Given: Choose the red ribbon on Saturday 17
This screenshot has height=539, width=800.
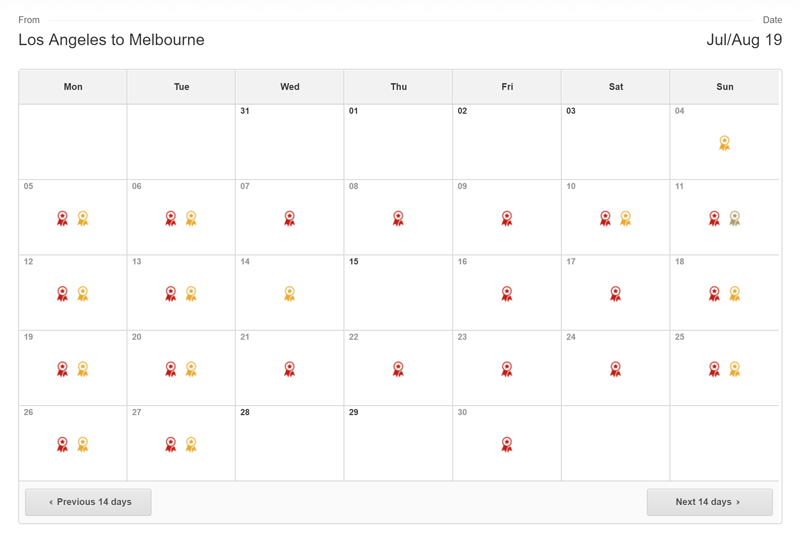Looking at the screenshot, I should point(615,293).
